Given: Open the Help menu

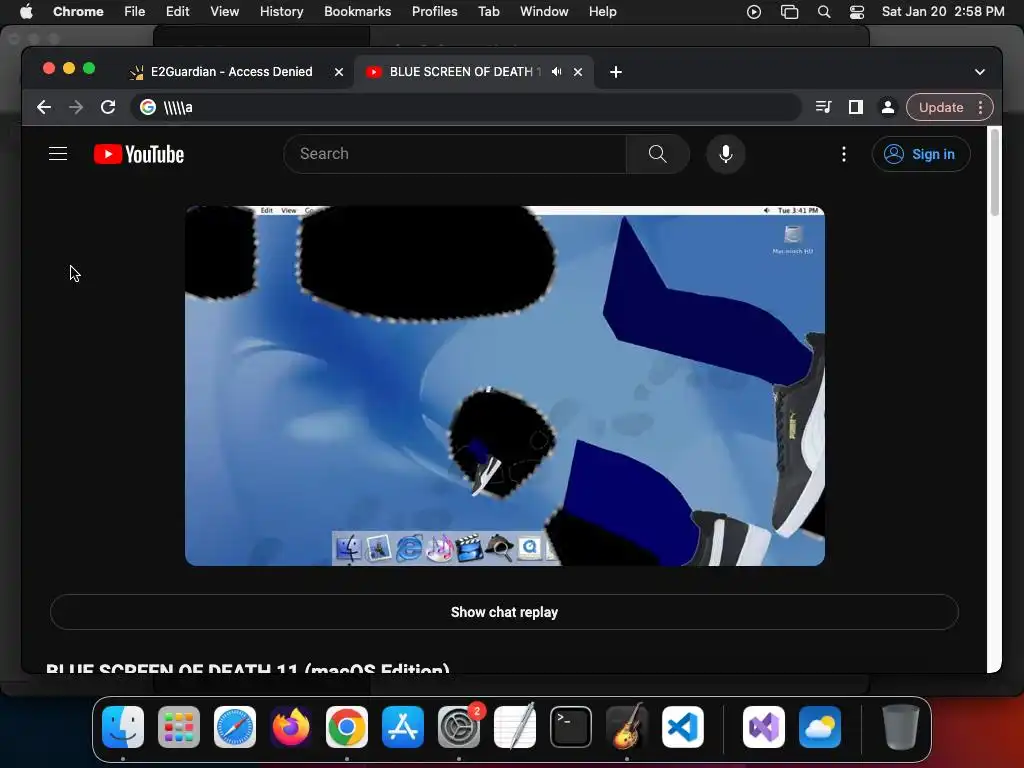Looking at the screenshot, I should (602, 12).
